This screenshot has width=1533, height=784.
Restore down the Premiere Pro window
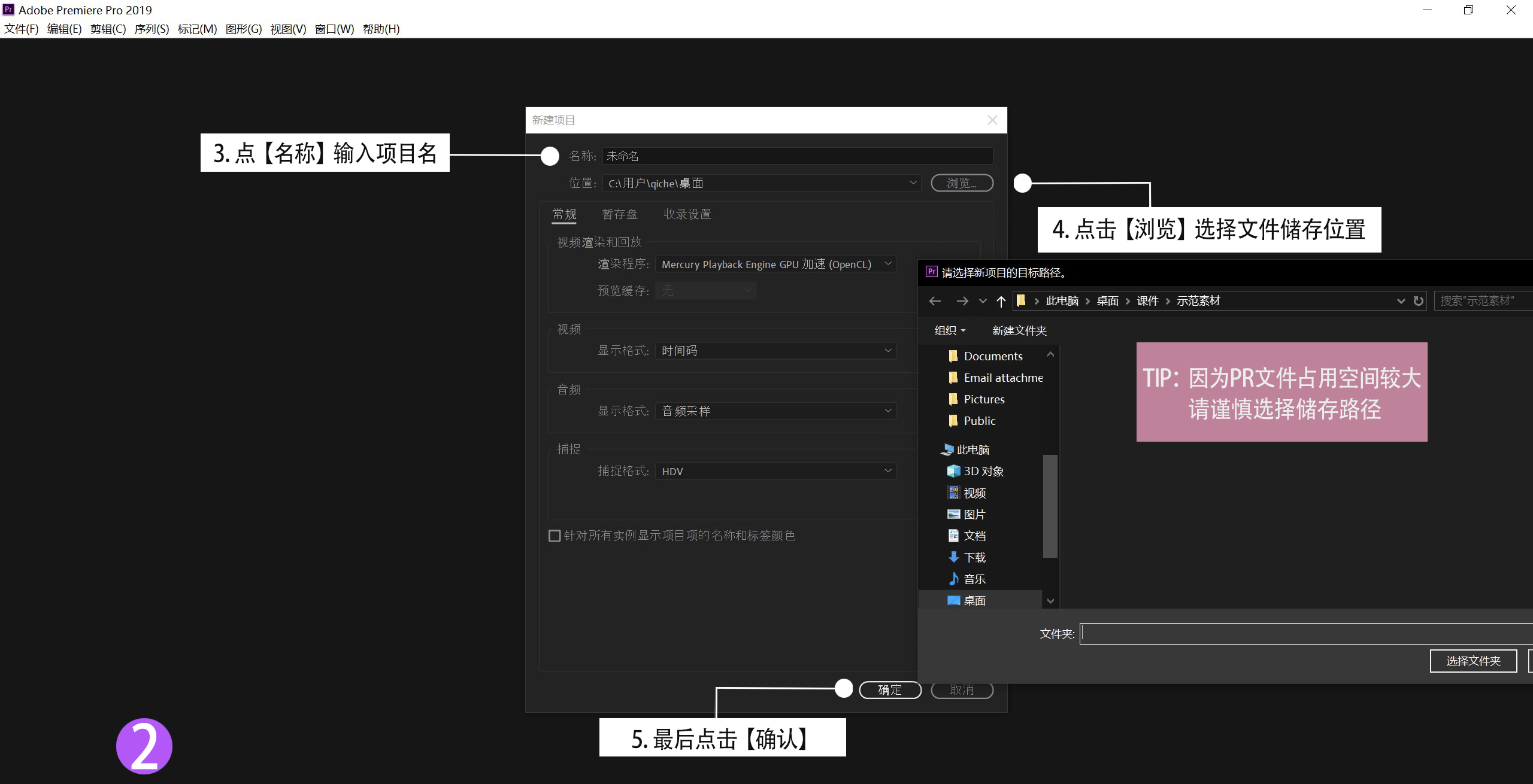pos(1468,10)
